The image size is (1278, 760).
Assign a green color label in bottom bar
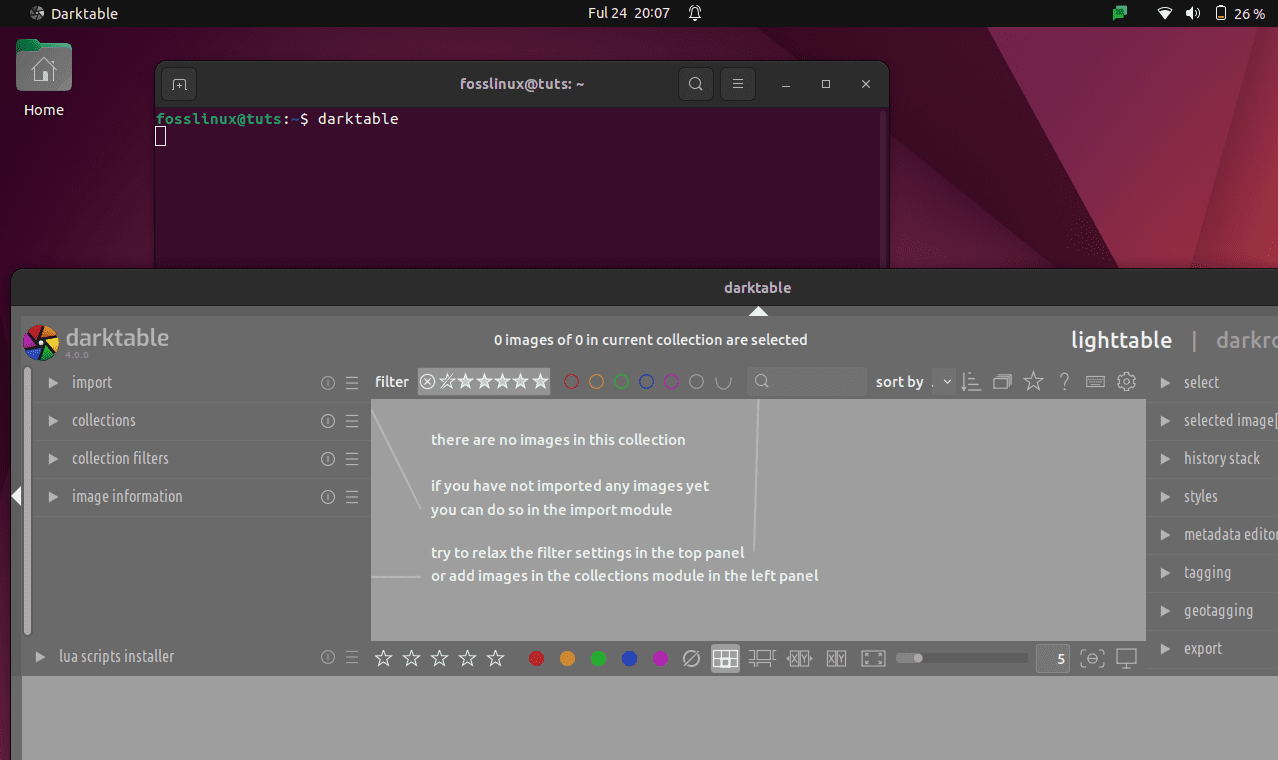(x=598, y=658)
